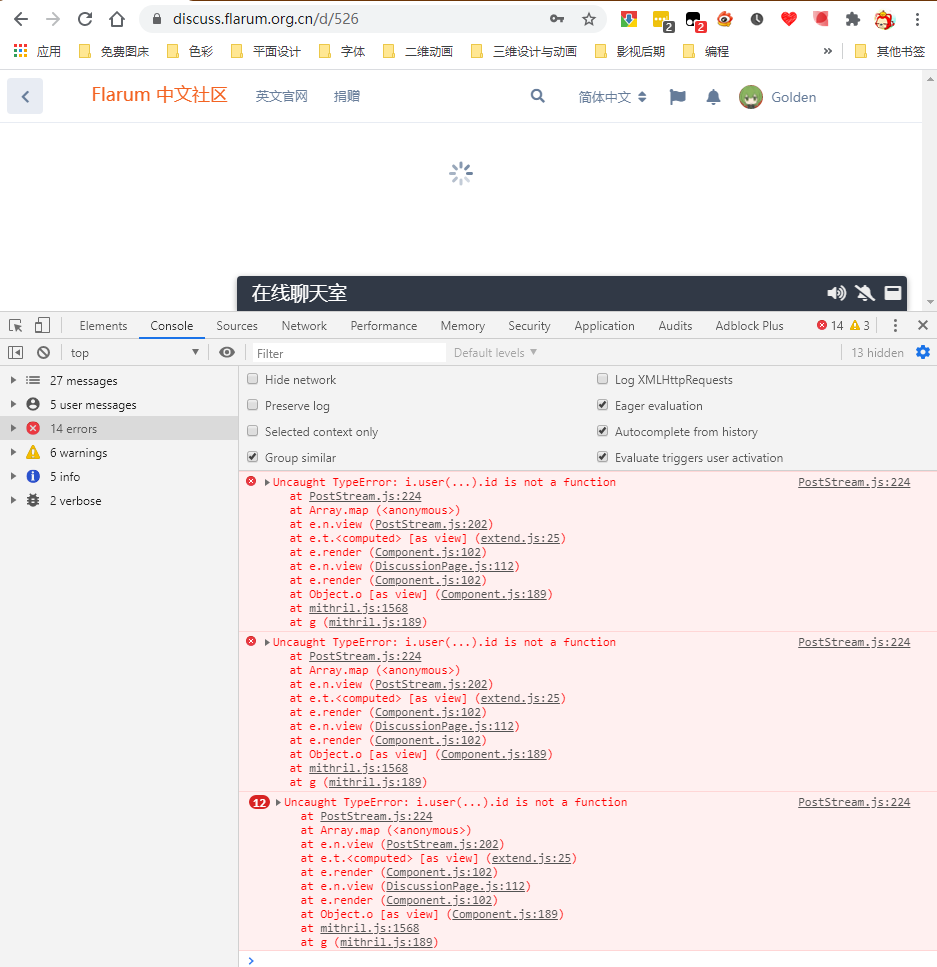Expand the 2 verbose group

coord(13,500)
